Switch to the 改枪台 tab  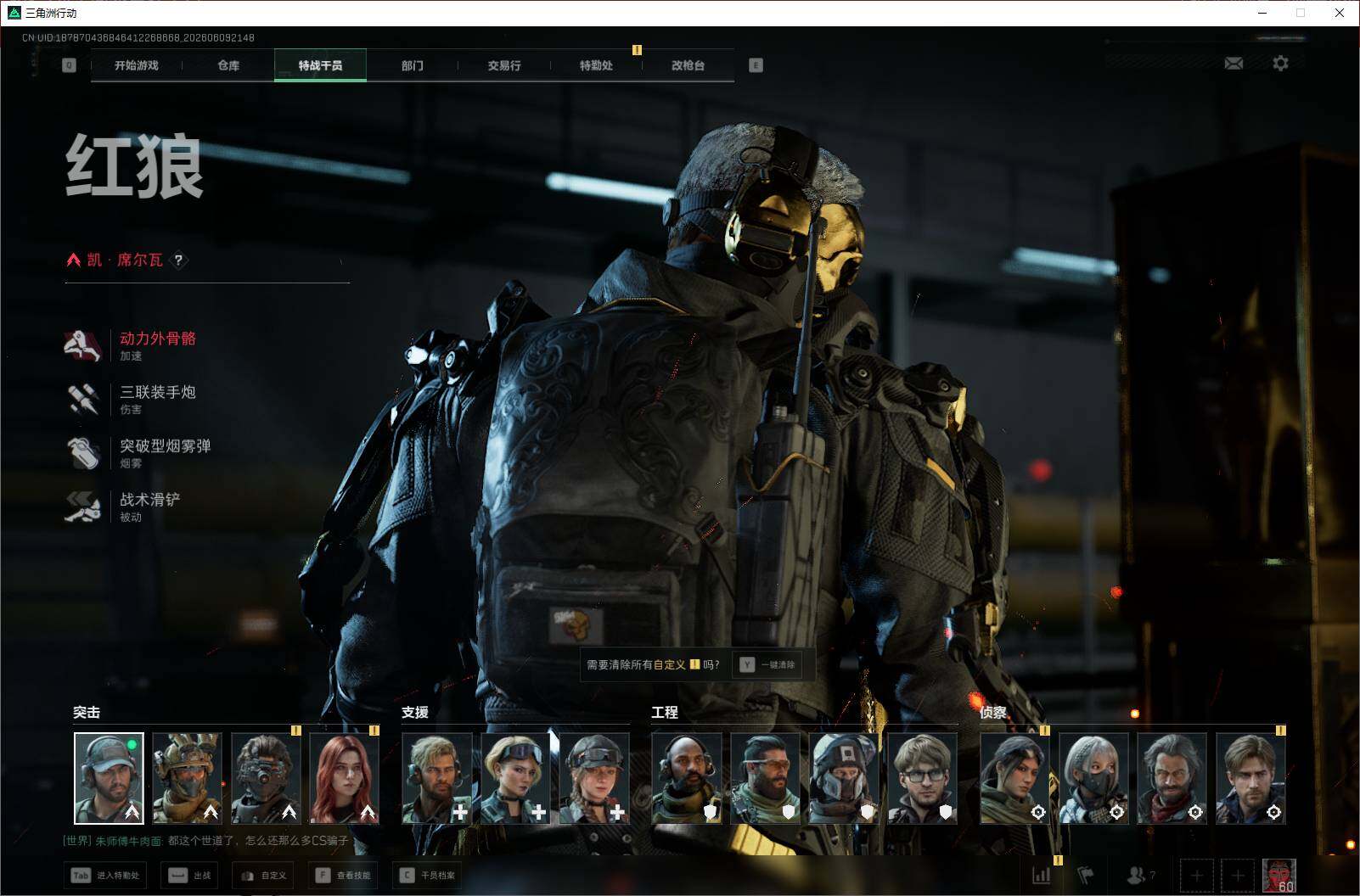[688, 65]
